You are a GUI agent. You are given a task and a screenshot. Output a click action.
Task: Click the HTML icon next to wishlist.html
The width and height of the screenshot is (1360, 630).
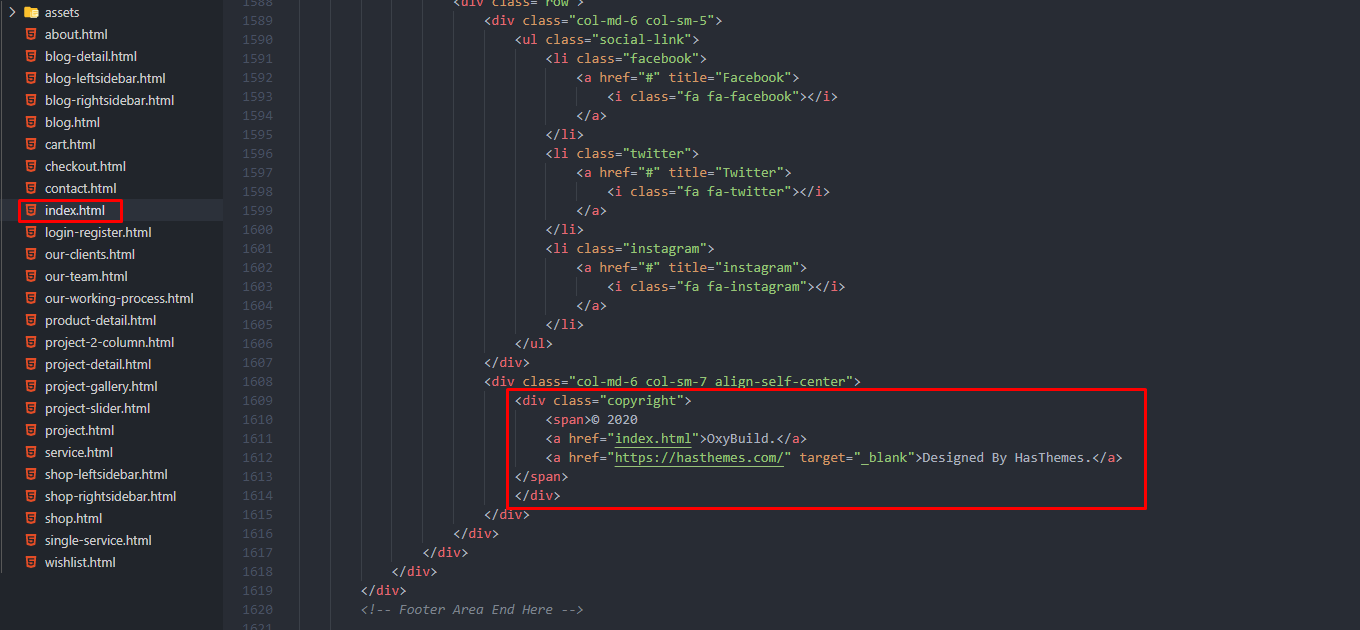(x=31, y=562)
